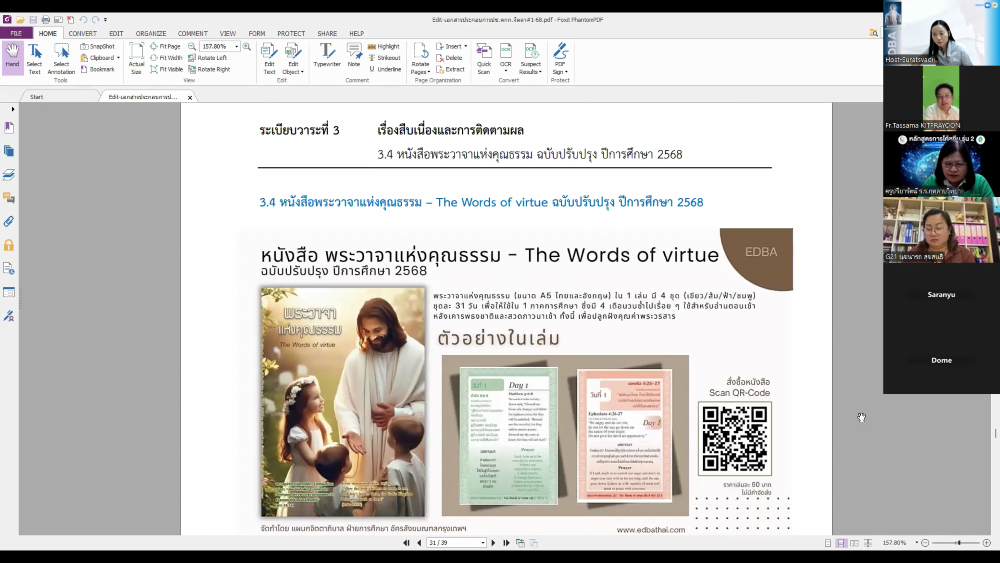This screenshot has height=563, width=1000.
Task: Select the Hand tool
Action: pos(12,57)
